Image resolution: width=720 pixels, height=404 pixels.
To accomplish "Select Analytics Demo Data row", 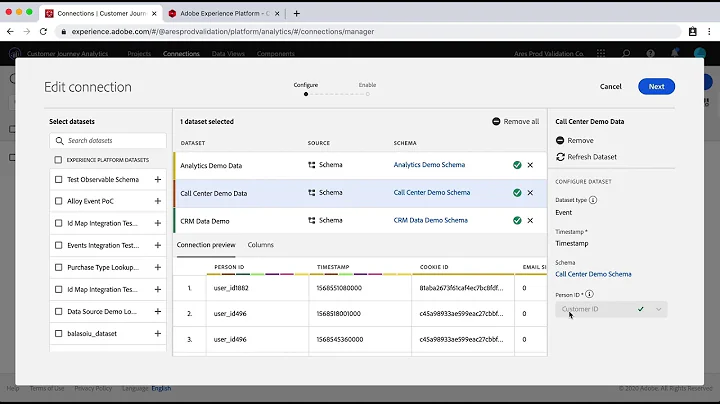I will pyautogui.click(x=360, y=165).
